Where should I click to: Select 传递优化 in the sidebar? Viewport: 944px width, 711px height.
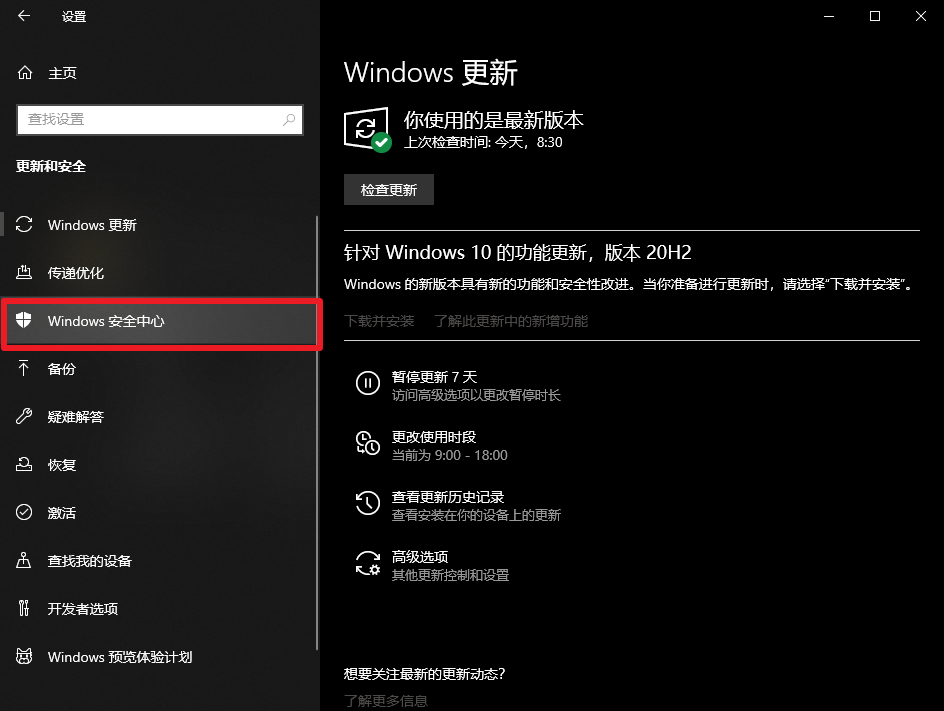tap(76, 273)
